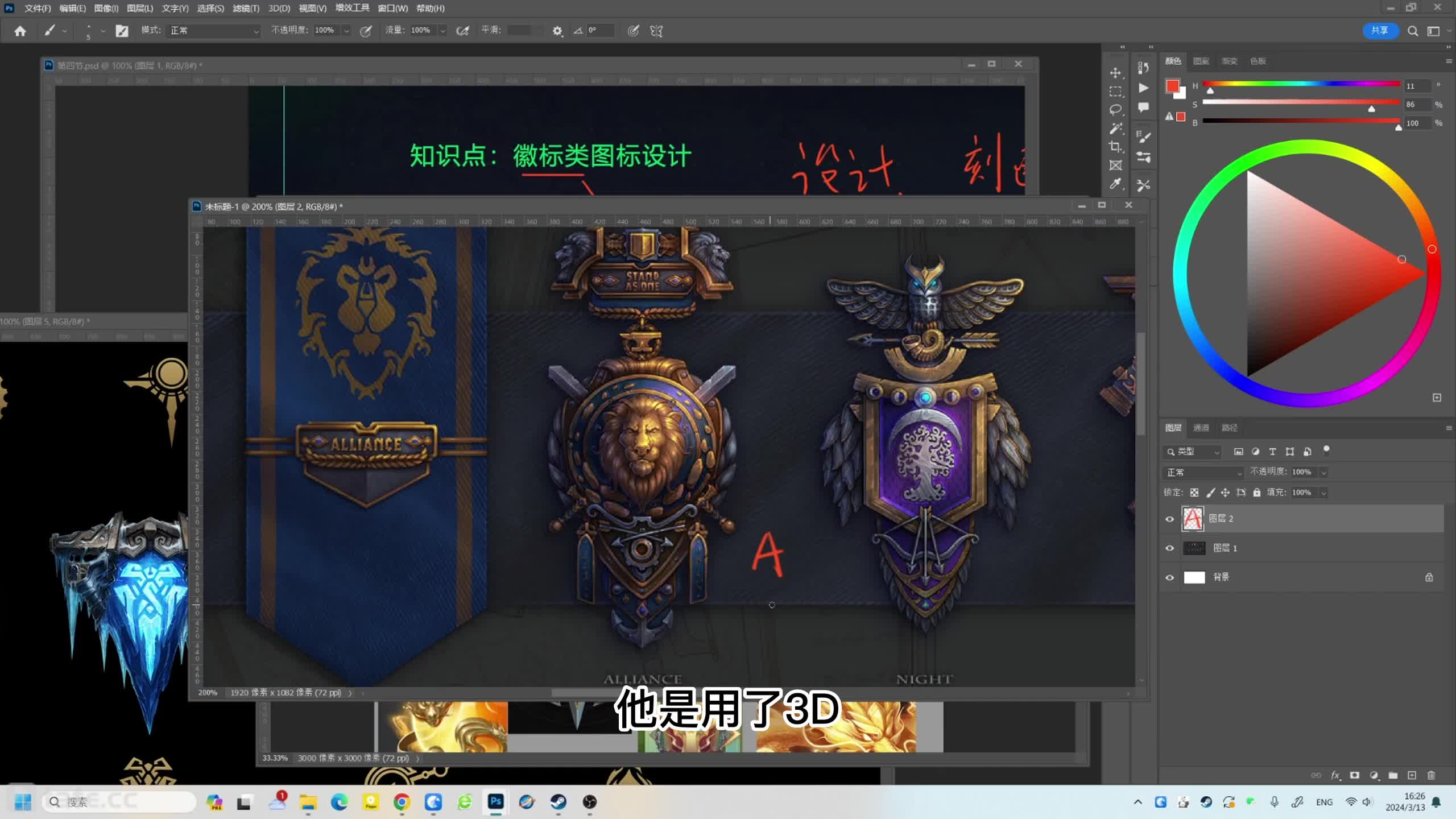
Task: Open the tool preset arrow beside brush
Action: point(64,31)
